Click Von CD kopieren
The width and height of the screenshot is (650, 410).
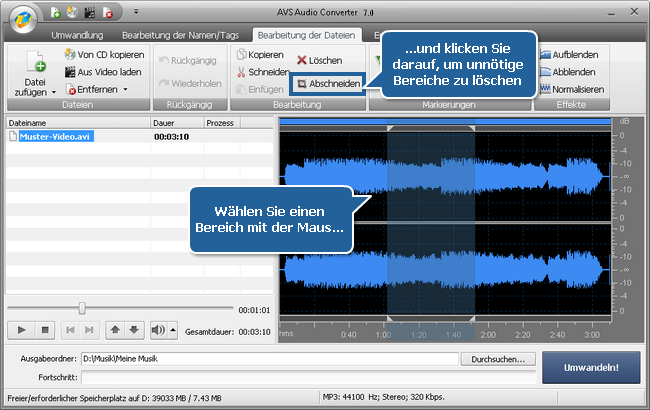(104, 54)
